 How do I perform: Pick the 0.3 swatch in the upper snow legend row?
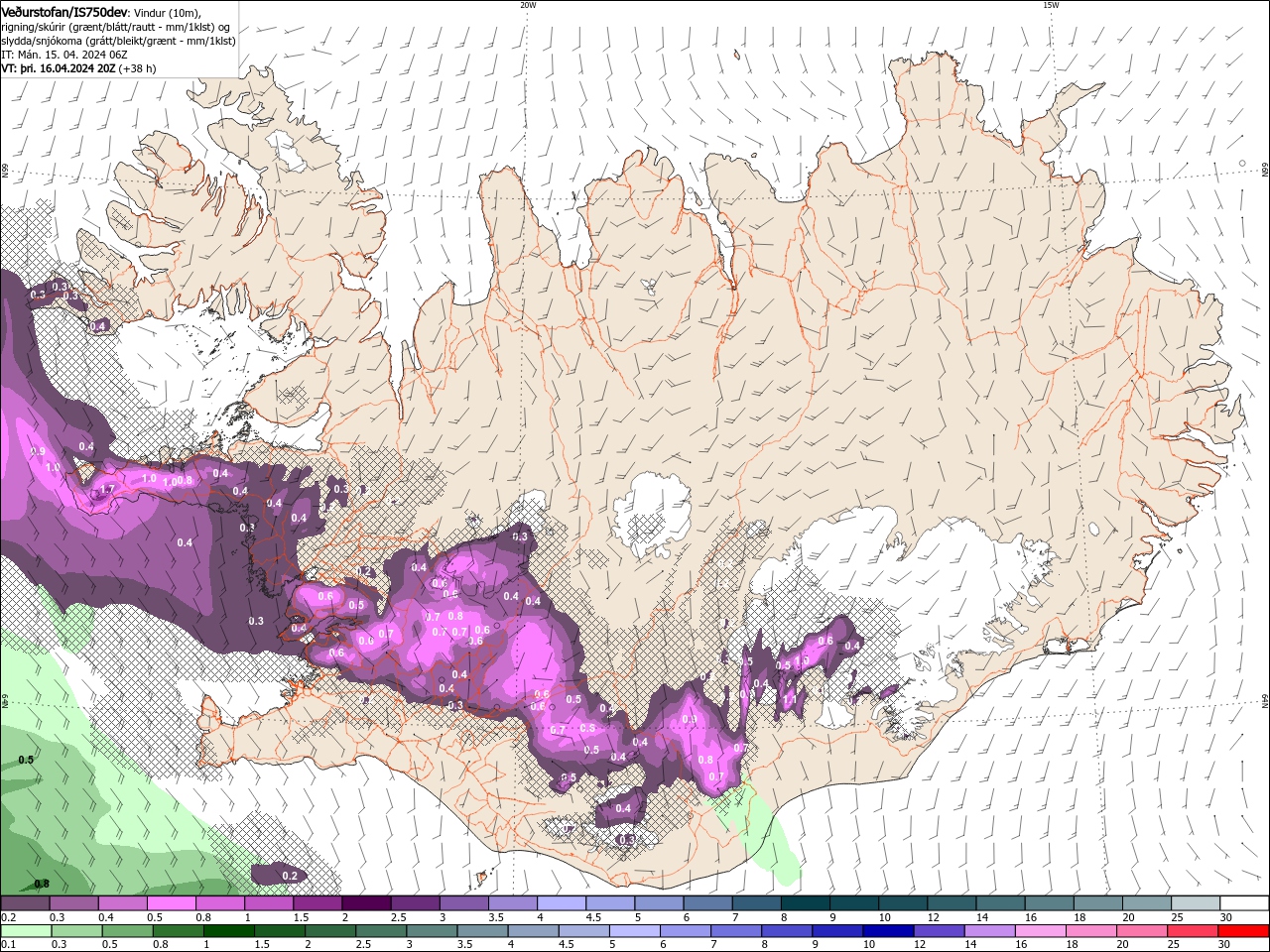(73, 903)
